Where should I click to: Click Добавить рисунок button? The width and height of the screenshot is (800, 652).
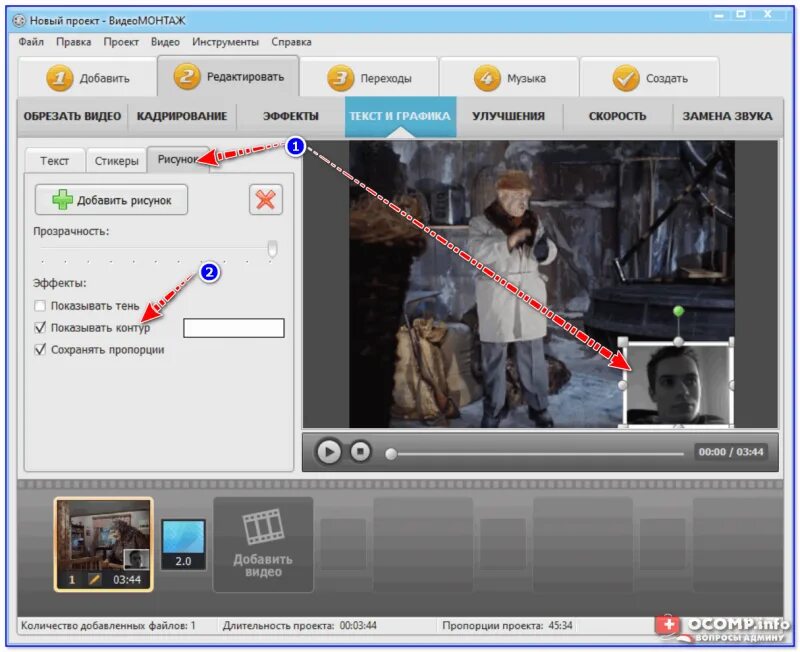point(111,200)
